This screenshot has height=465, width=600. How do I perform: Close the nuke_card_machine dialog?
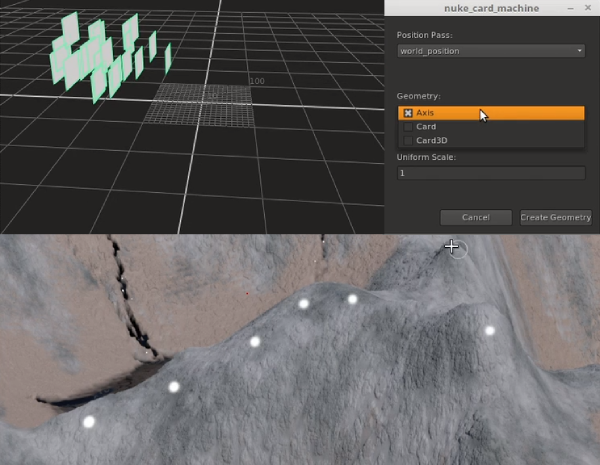(590, 8)
